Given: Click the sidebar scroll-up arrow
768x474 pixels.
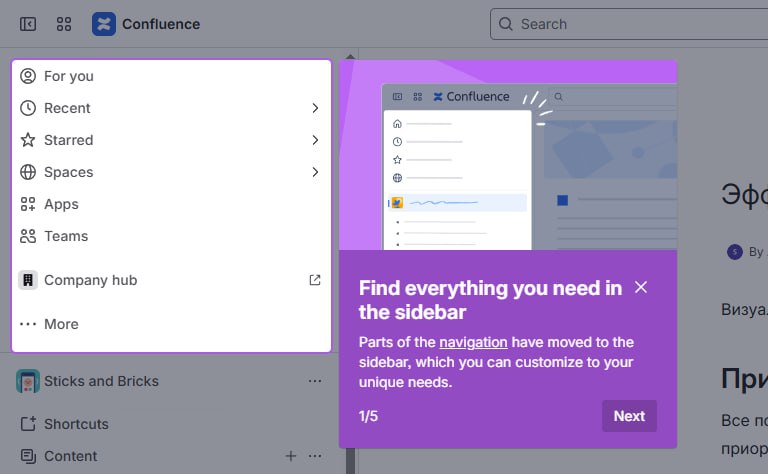Looking at the screenshot, I should tap(350, 57).
